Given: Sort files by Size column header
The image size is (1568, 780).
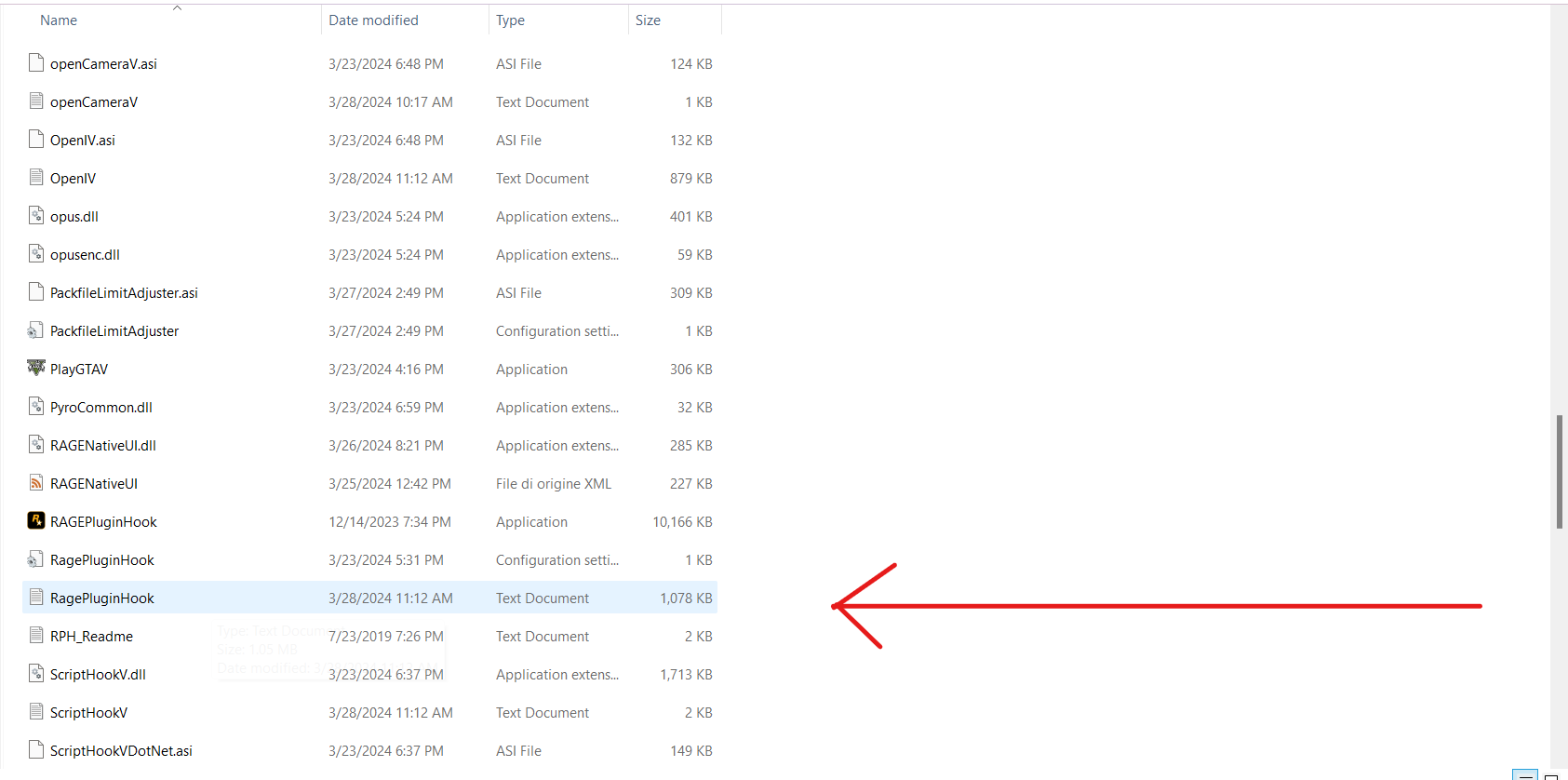Looking at the screenshot, I should point(648,20).
